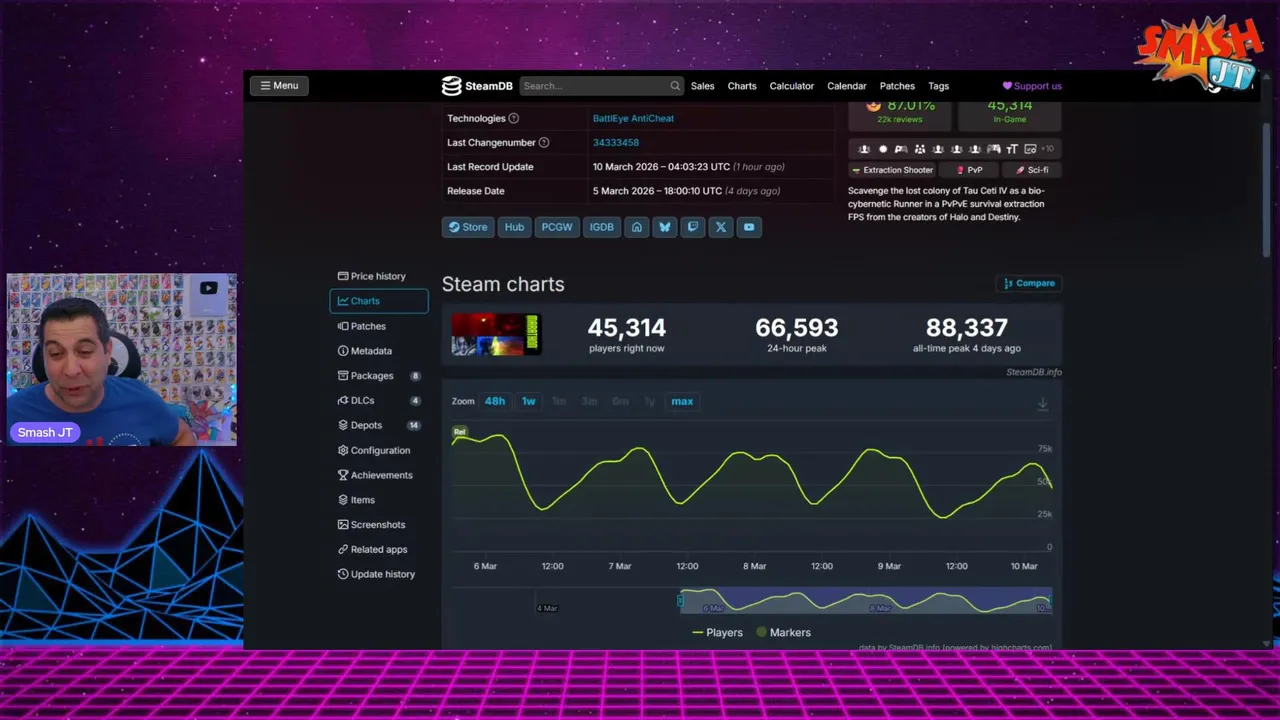Viewport: 1280px width, 720px height.
Task: Click the Rel release marker on chart
Action: pyautogui.click(x=460, y=432)
